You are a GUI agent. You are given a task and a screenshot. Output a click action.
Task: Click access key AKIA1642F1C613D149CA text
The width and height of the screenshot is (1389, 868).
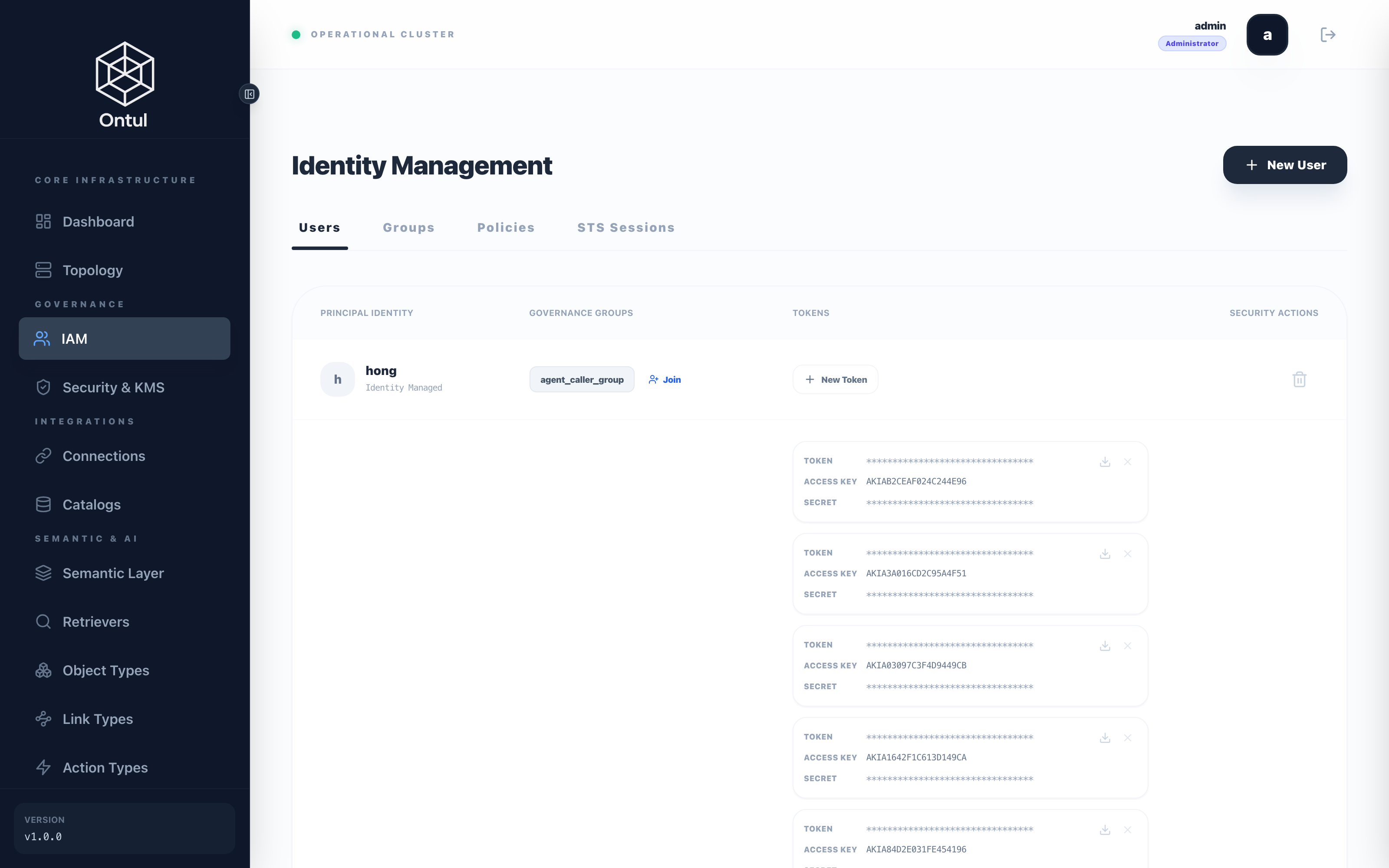tap(916, 757)
